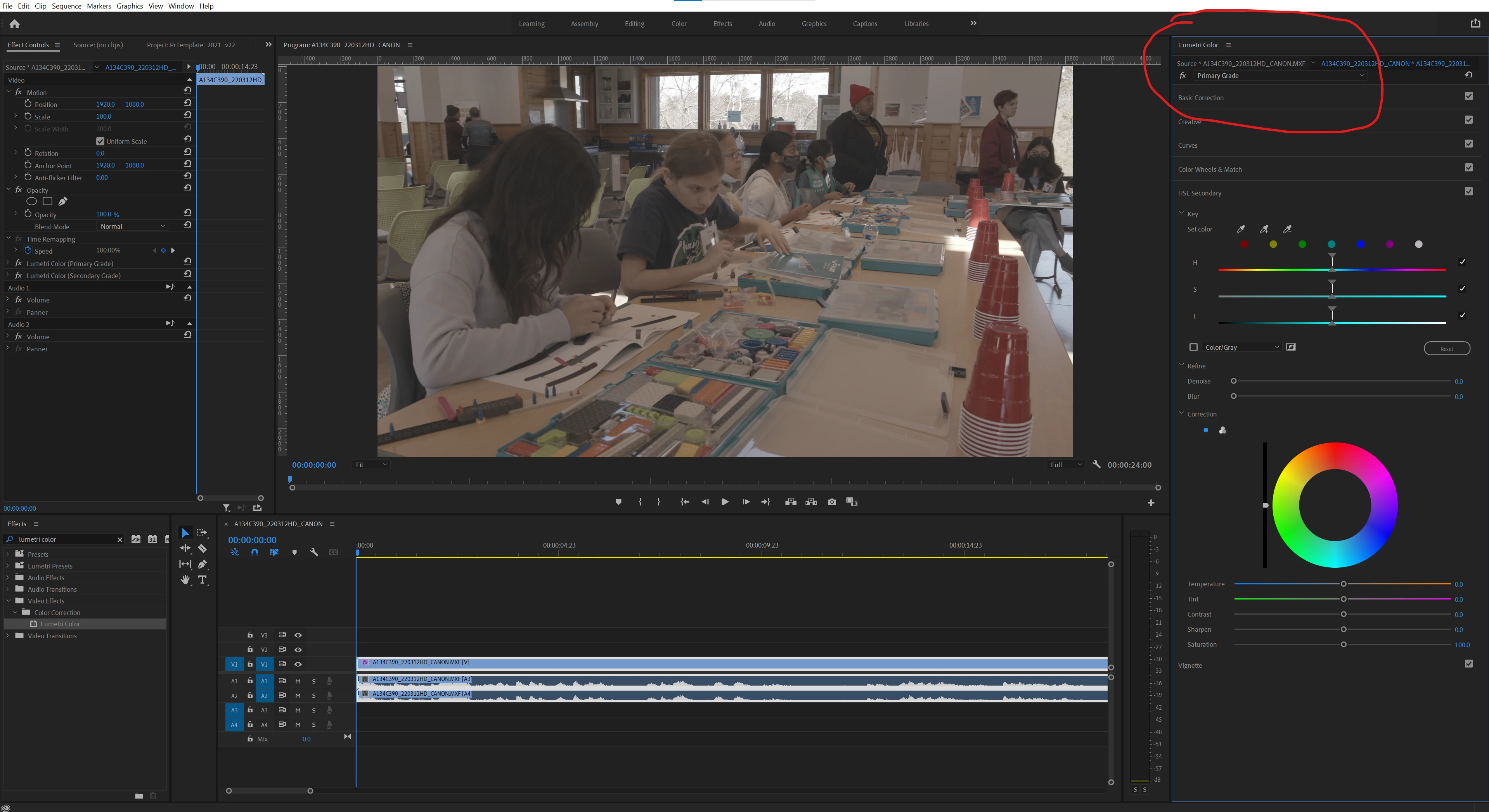The image size is (1489, 812).
Task: Select the Type tool
Action: 202,580
